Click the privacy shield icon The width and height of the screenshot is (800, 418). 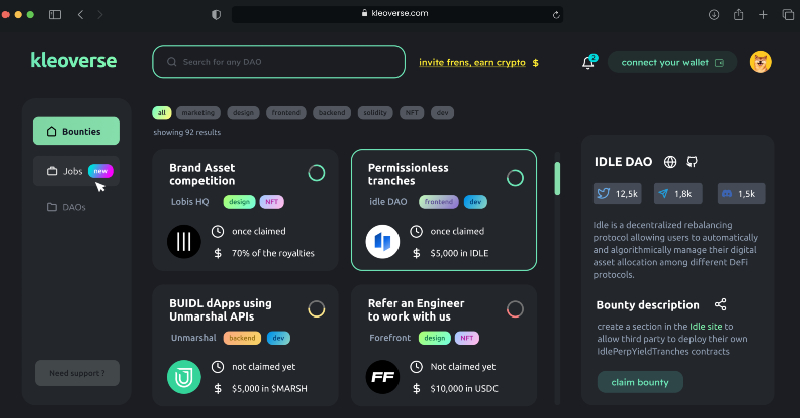point(216,14)
